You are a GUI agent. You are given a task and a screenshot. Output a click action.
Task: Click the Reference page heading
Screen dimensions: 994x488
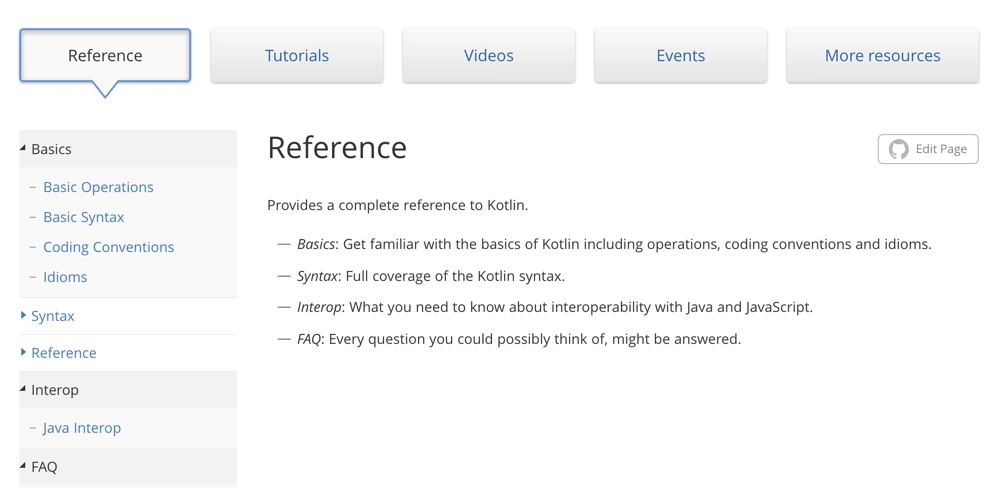point(337,147)
